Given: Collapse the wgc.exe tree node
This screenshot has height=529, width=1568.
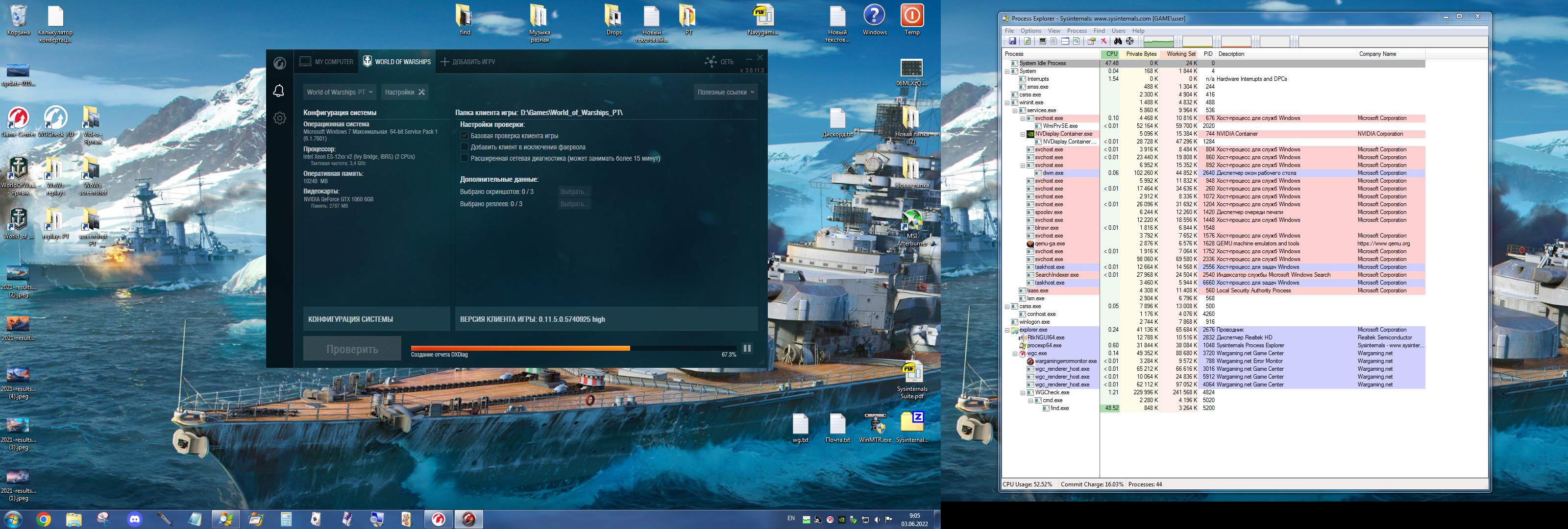Looking at the screenshot, I should pyautogui.click(x=1015, y=353).
